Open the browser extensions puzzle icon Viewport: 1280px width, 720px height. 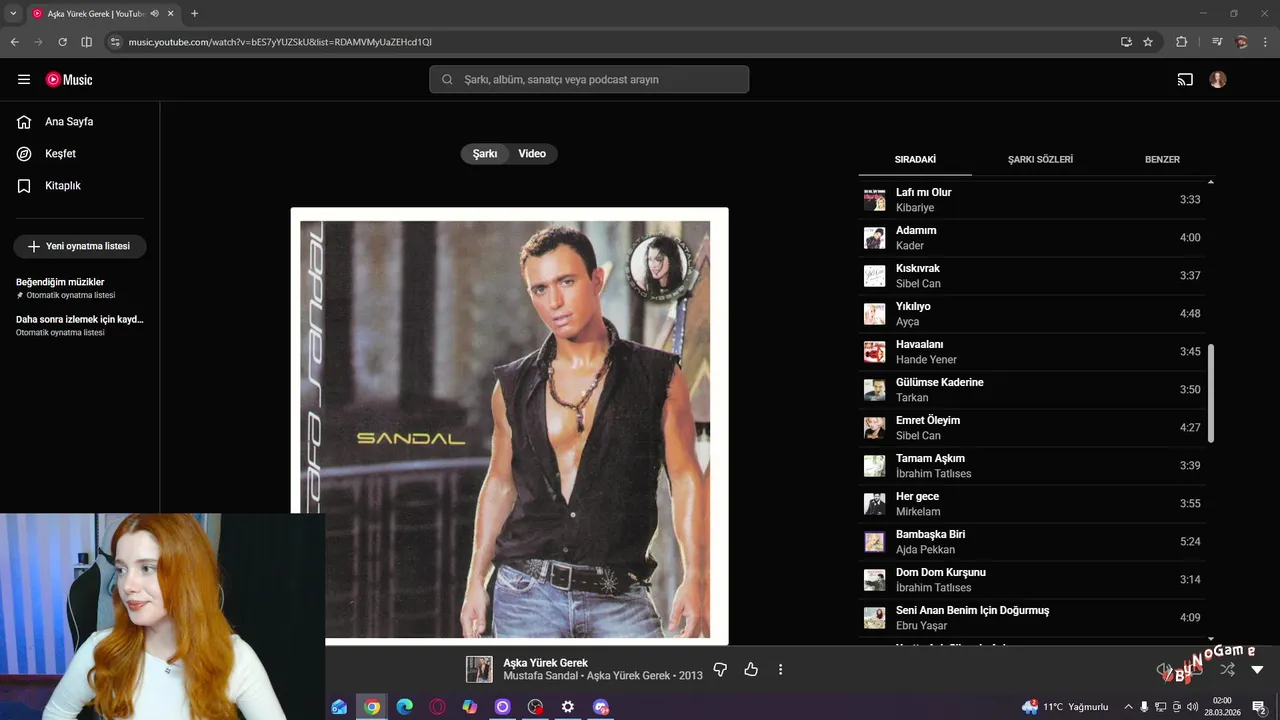[x=1182, y=42]
